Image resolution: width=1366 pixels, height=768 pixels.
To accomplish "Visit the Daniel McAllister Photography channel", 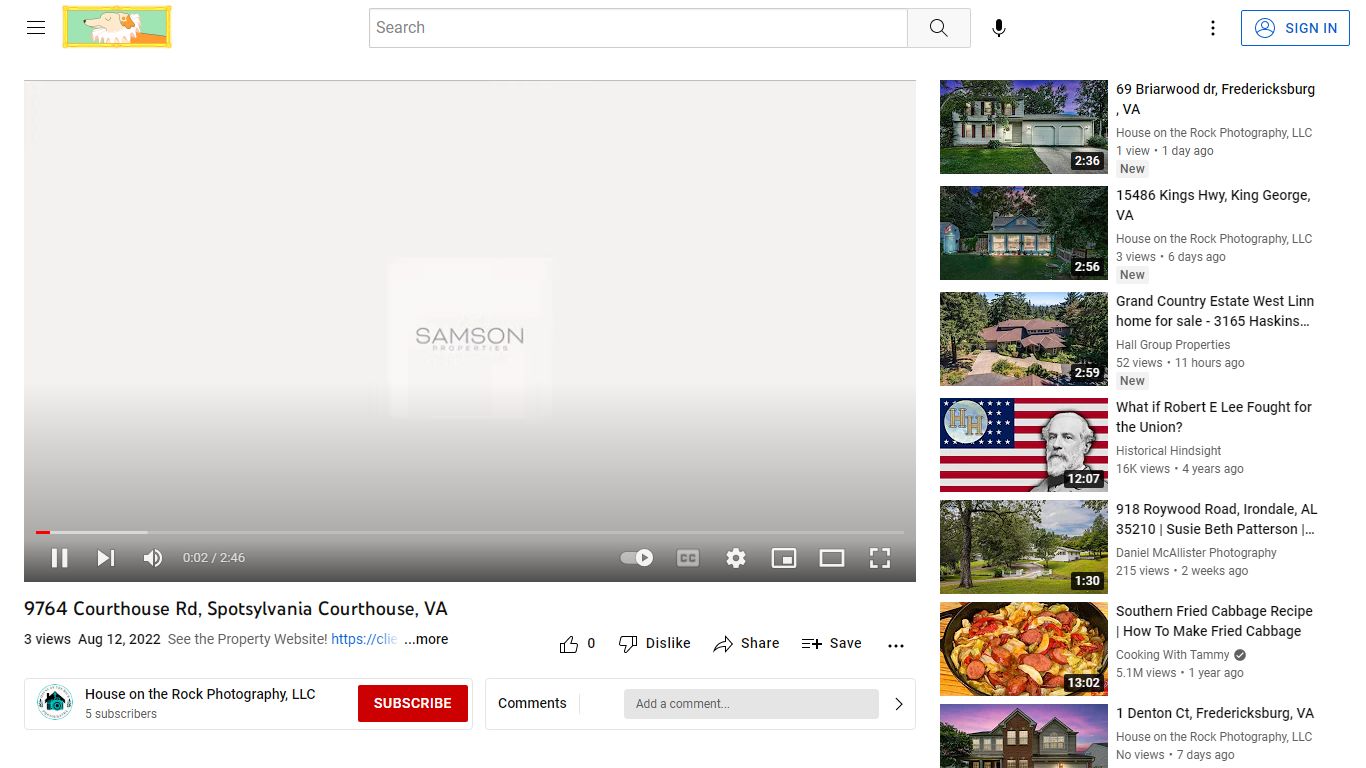I will (x=1196, y=553).
